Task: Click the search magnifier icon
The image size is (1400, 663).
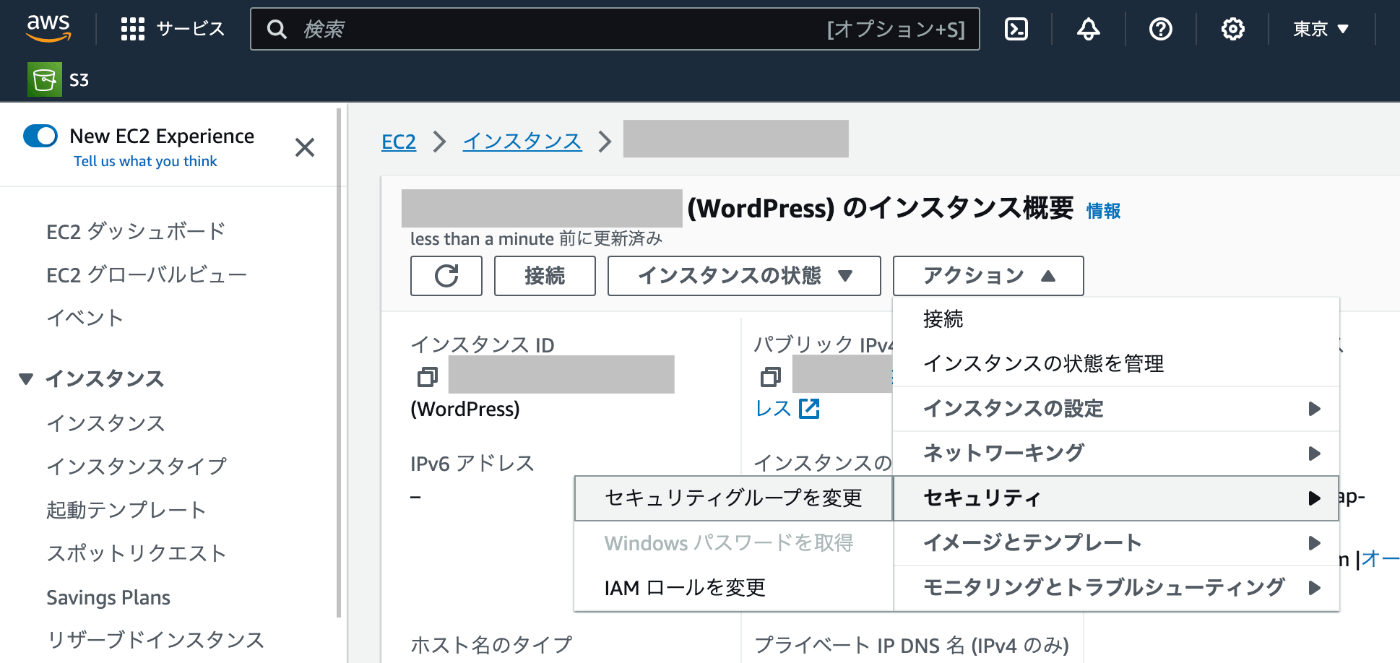Action: pos(277,29)
